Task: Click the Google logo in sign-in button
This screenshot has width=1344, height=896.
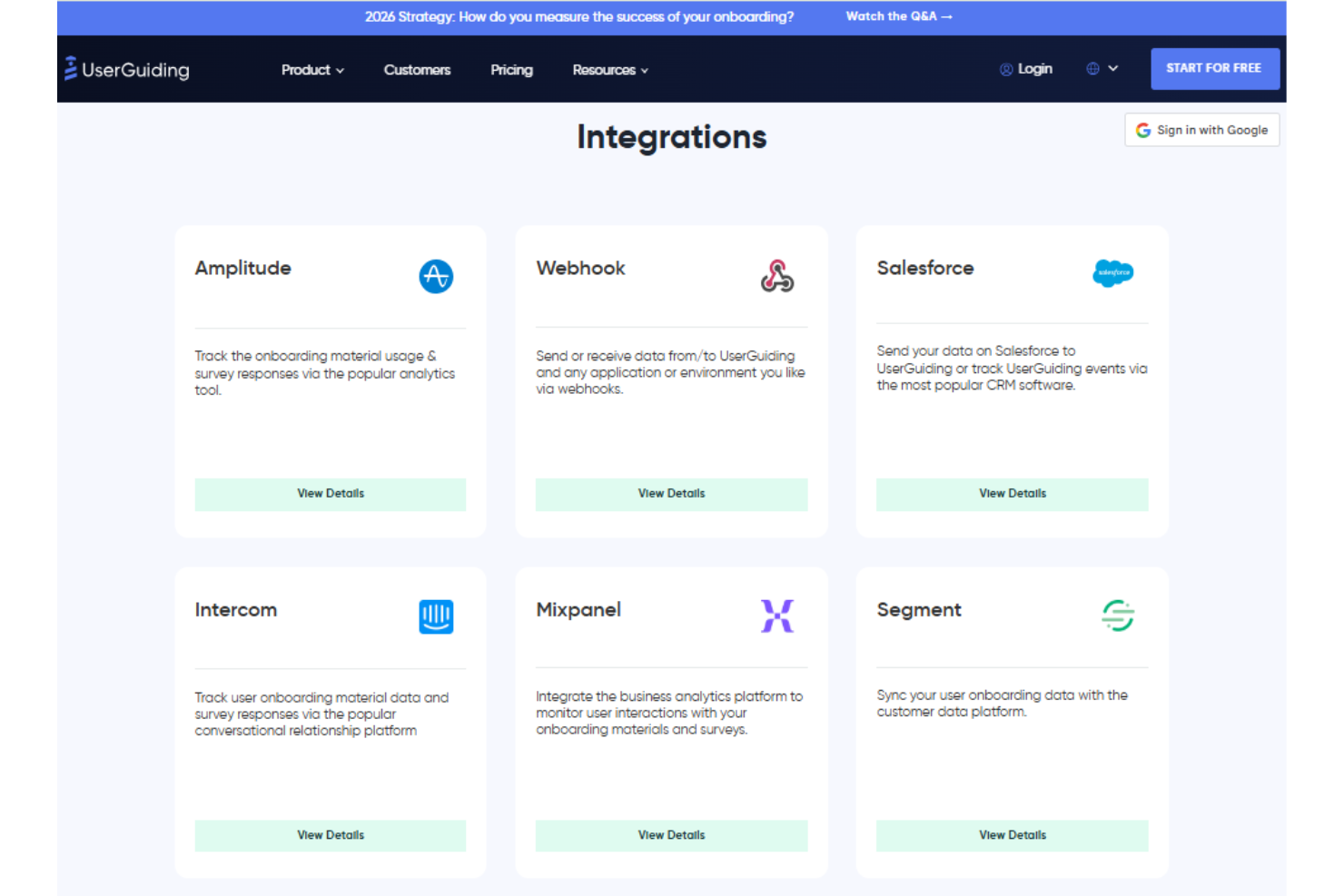Action: (1143, 131)
